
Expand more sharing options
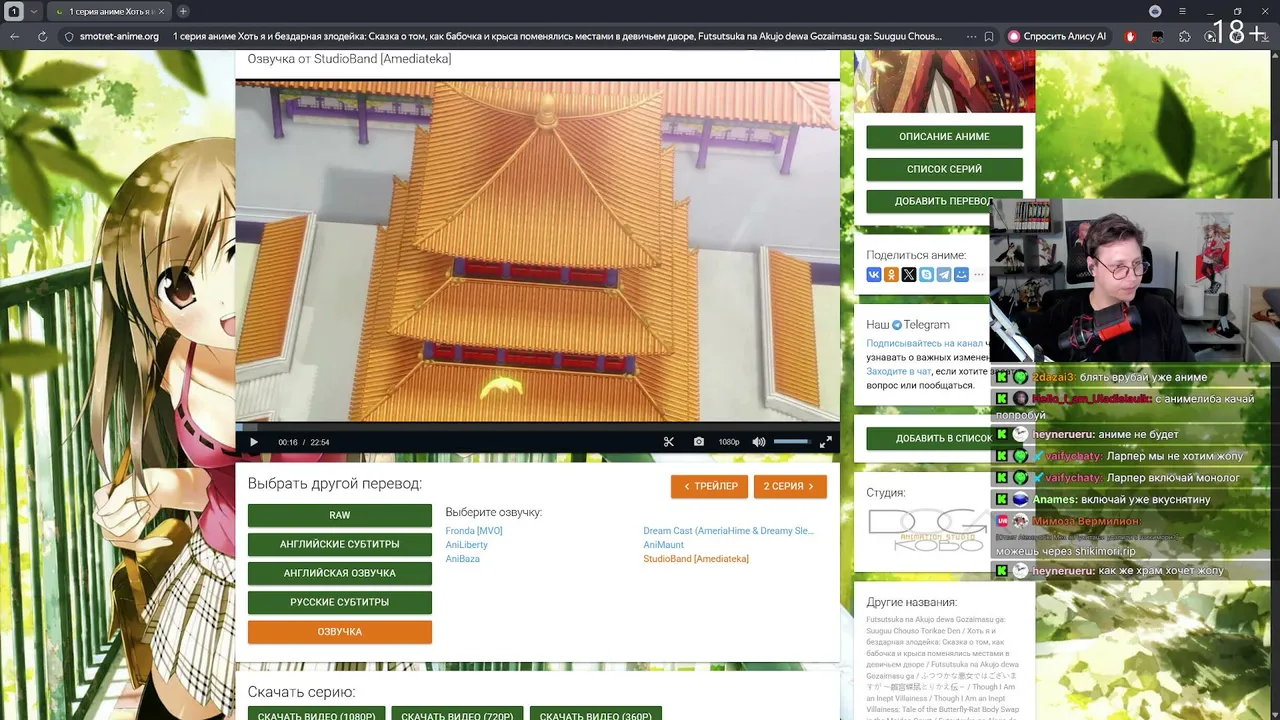[x=979, y=275]
